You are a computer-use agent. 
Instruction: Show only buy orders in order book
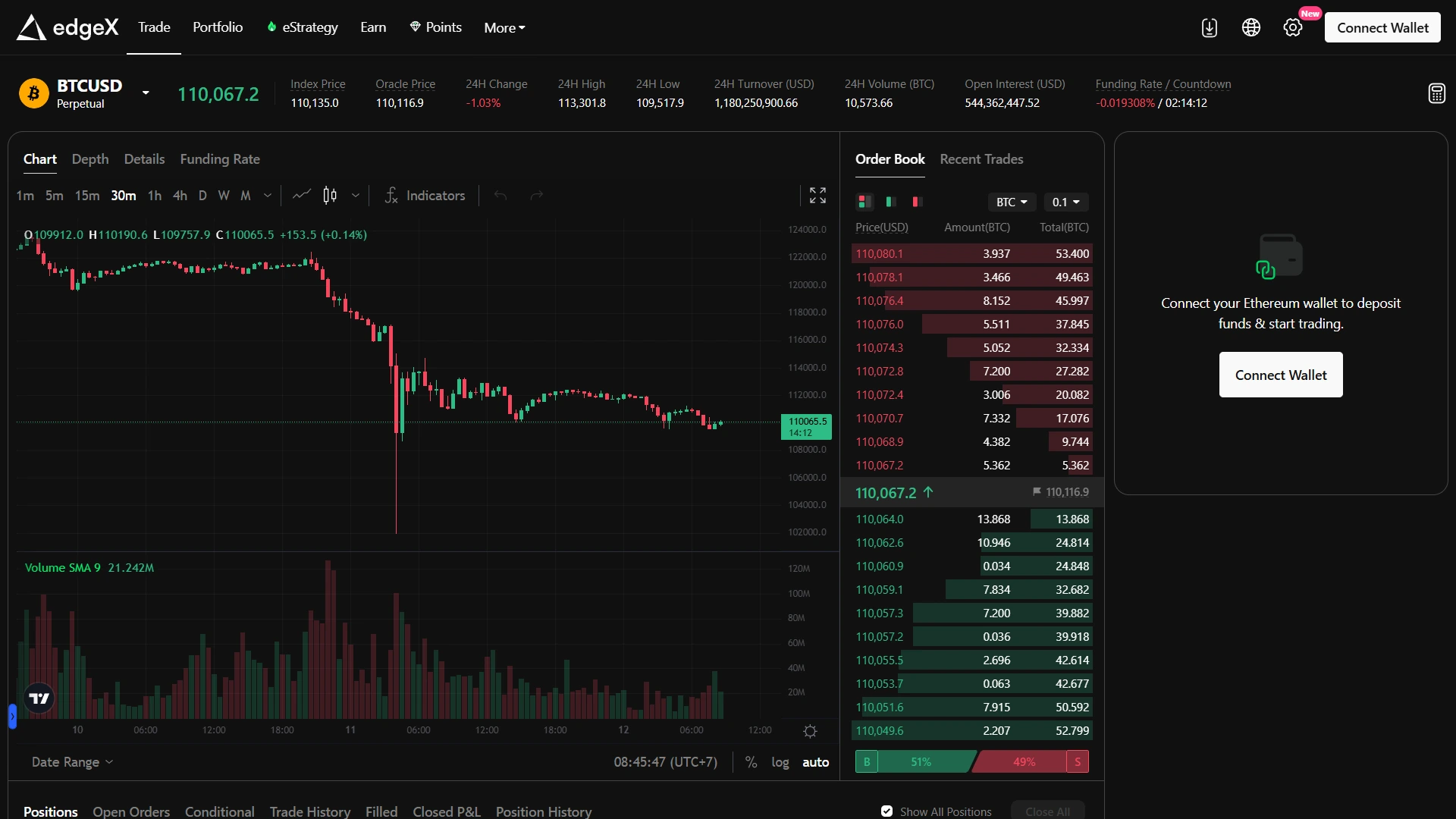[891, 202]
